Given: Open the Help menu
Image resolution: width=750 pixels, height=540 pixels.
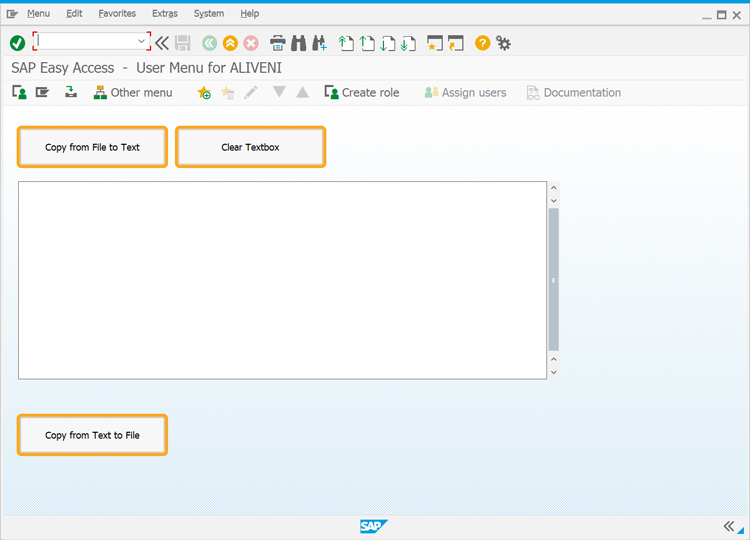Looking at the screenshot, I should tap(250, 13).
